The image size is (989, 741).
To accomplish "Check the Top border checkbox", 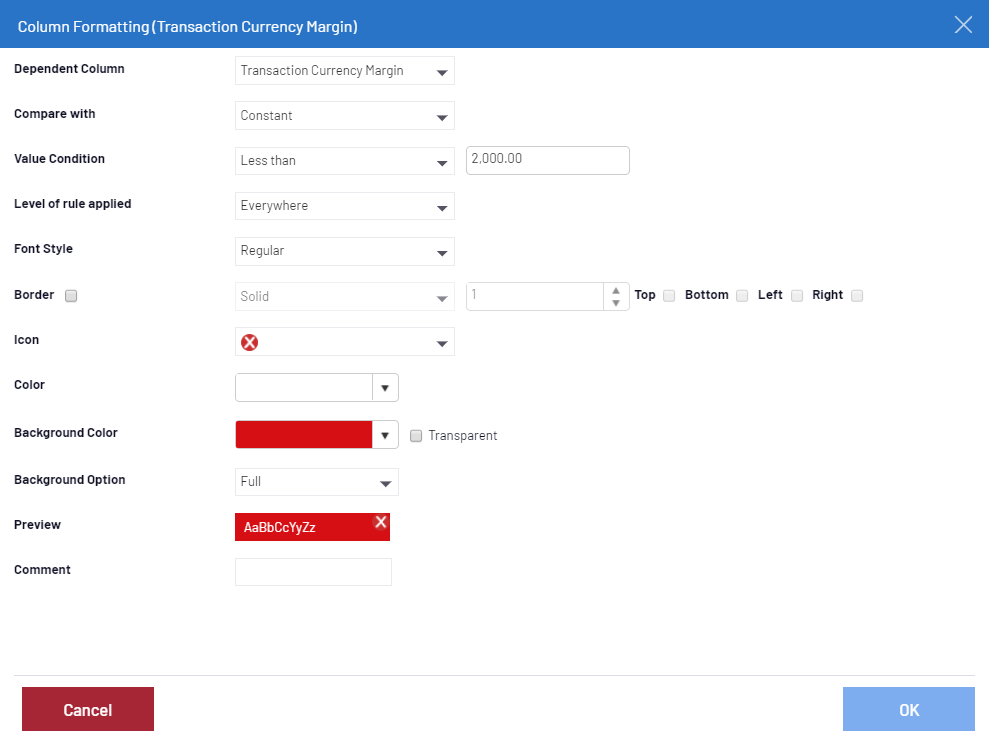I will (x=669, y=296).
